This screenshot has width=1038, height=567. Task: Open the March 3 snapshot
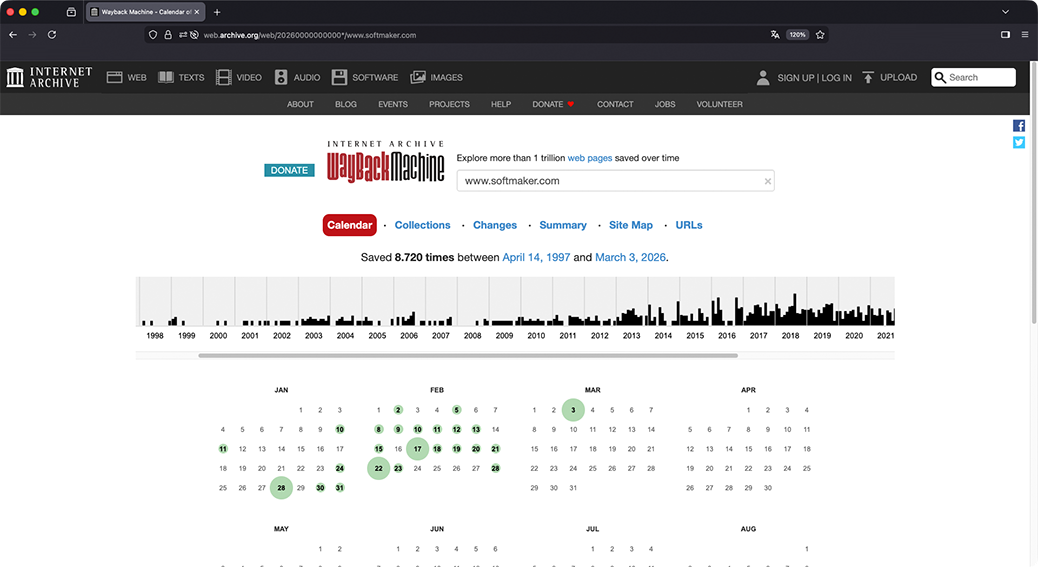(573, 410)
